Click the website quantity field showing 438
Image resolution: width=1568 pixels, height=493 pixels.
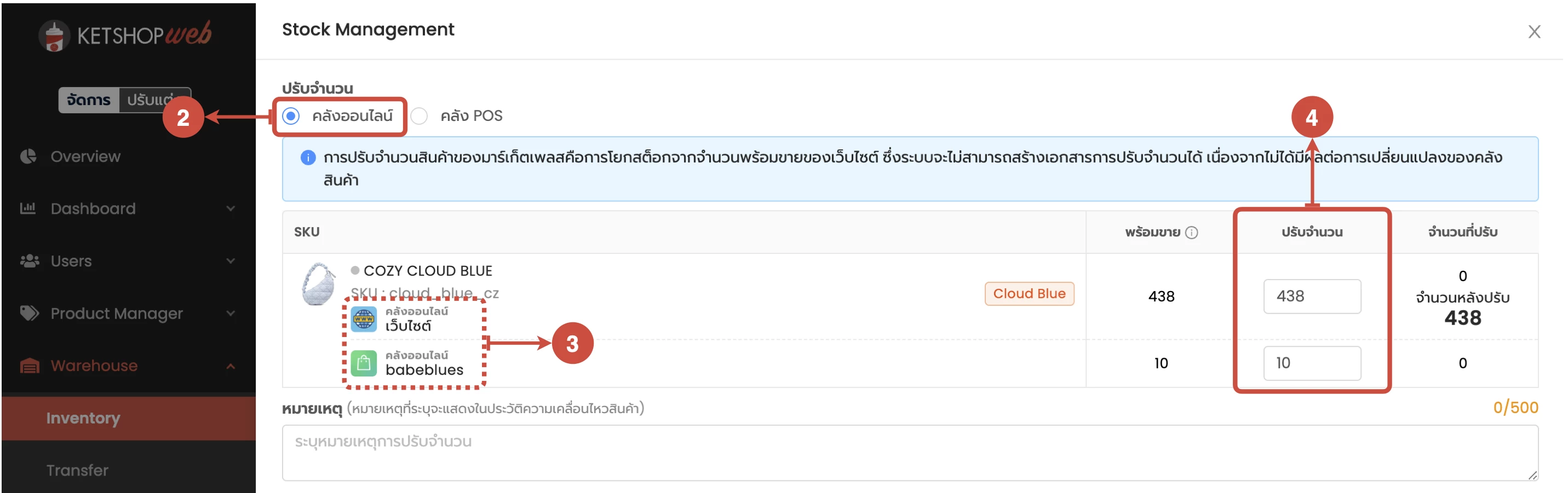point(1311,296)
